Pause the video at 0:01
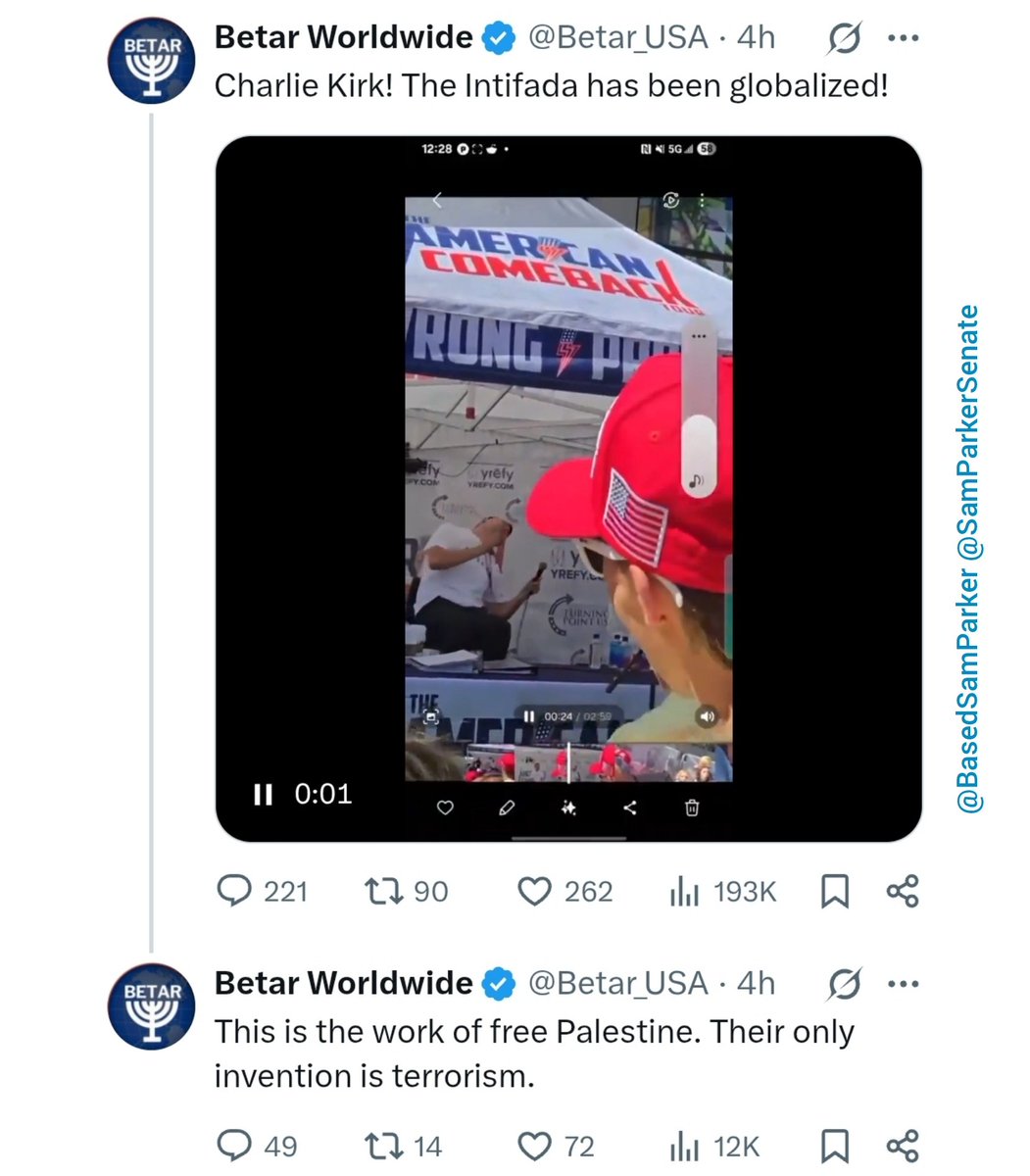 click(x=262, y=794)
